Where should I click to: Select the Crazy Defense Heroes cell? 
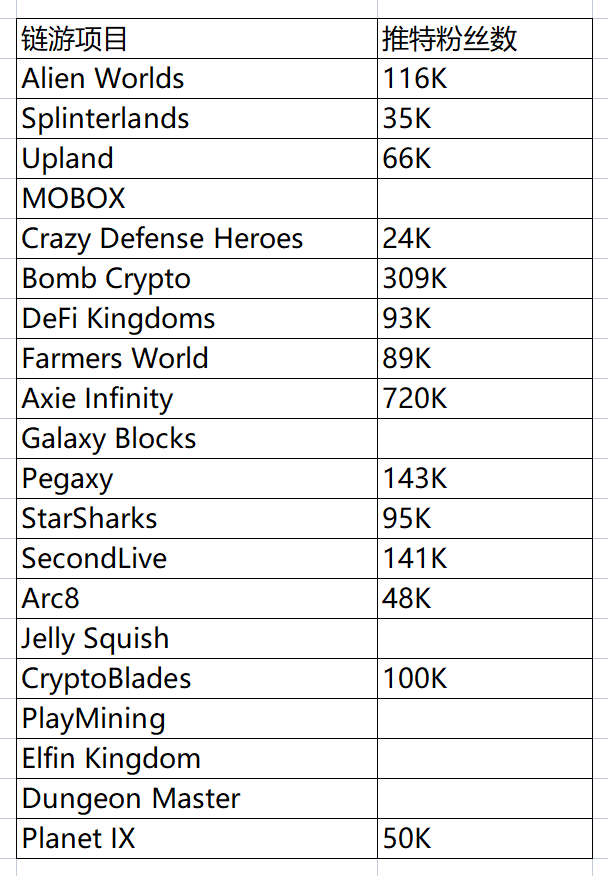click(x=197, y=239)
